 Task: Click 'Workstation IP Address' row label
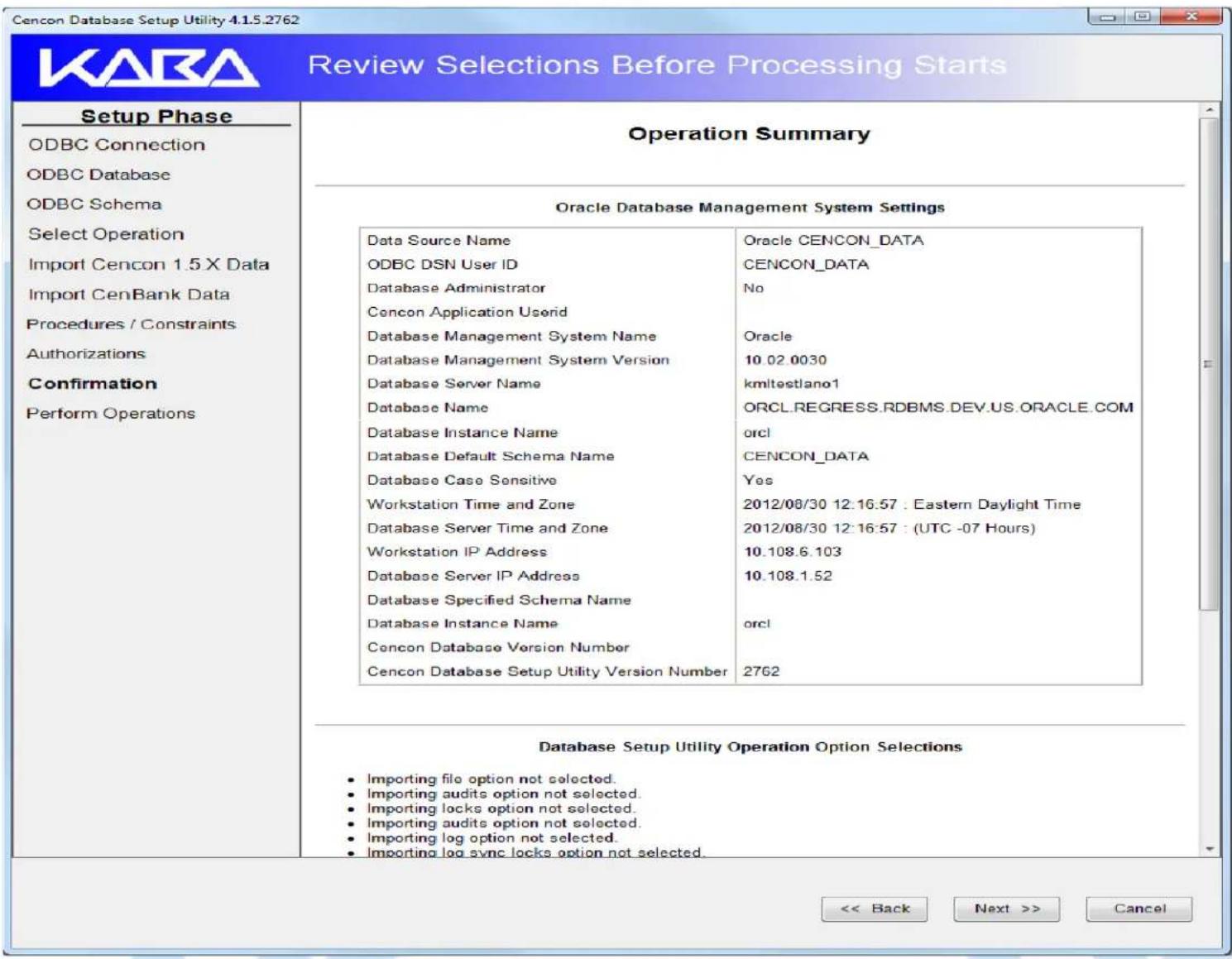pos(457,552)
